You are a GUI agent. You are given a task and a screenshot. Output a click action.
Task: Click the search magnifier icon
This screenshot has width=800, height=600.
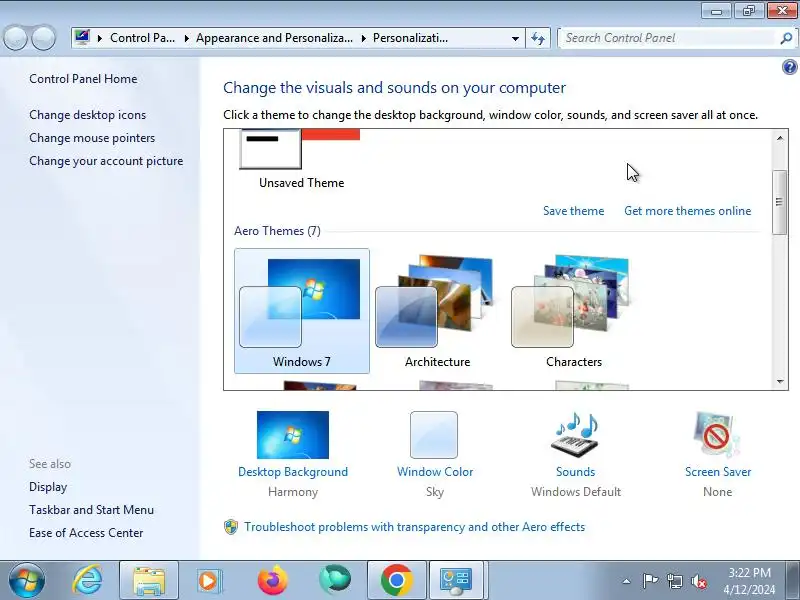tap(786, 38)
